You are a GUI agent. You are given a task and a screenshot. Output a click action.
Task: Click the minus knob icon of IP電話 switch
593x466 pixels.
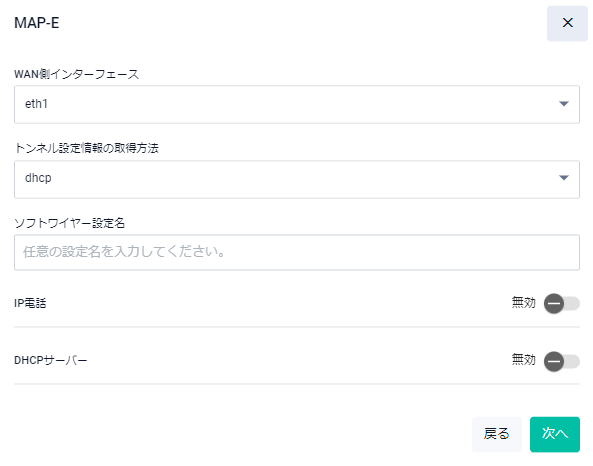(x=554, y=303)
